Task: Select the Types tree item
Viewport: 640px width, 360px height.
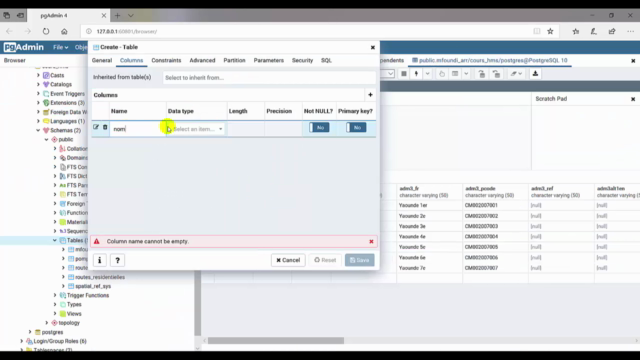Action: click(x=74, y=304)
